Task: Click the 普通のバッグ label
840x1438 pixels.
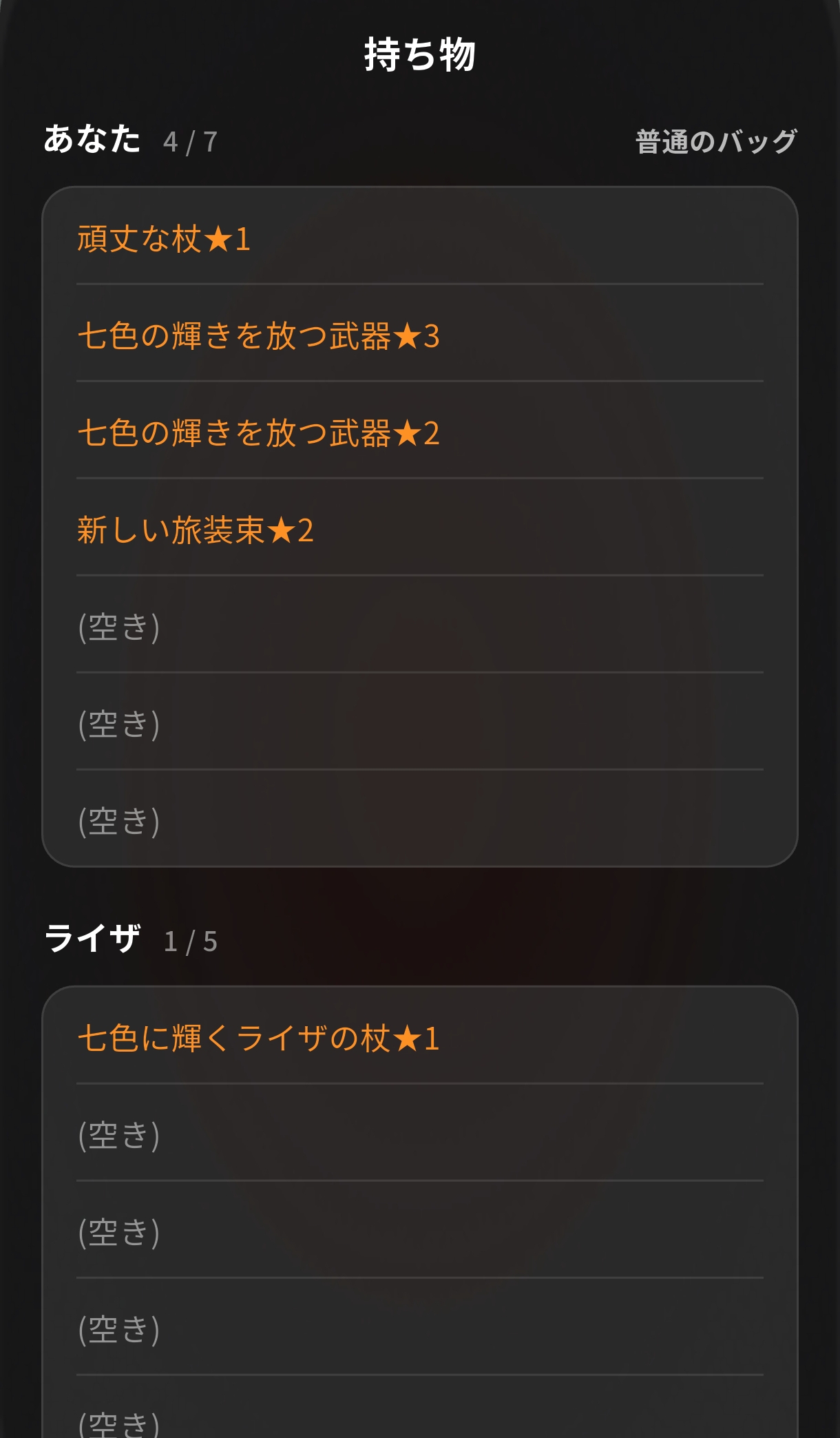Action: [x=716, y=142]
